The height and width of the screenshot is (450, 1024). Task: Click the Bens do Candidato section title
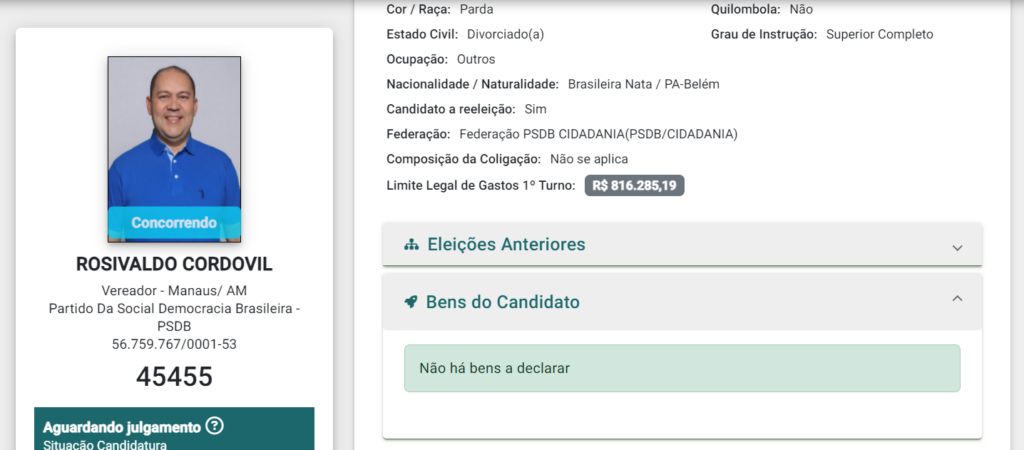(503, 302)
